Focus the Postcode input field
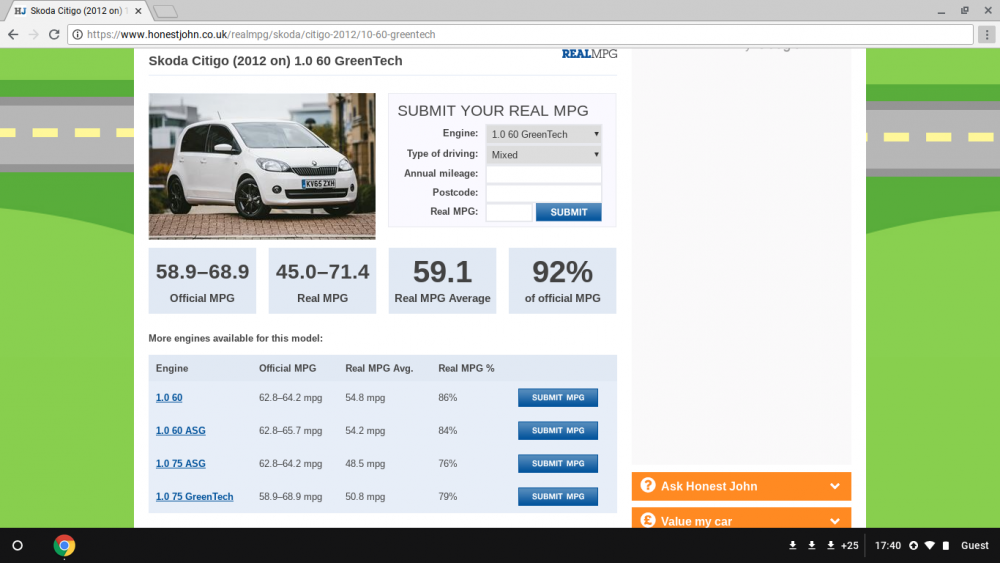 pyautogui.click(x=543, y=193)
